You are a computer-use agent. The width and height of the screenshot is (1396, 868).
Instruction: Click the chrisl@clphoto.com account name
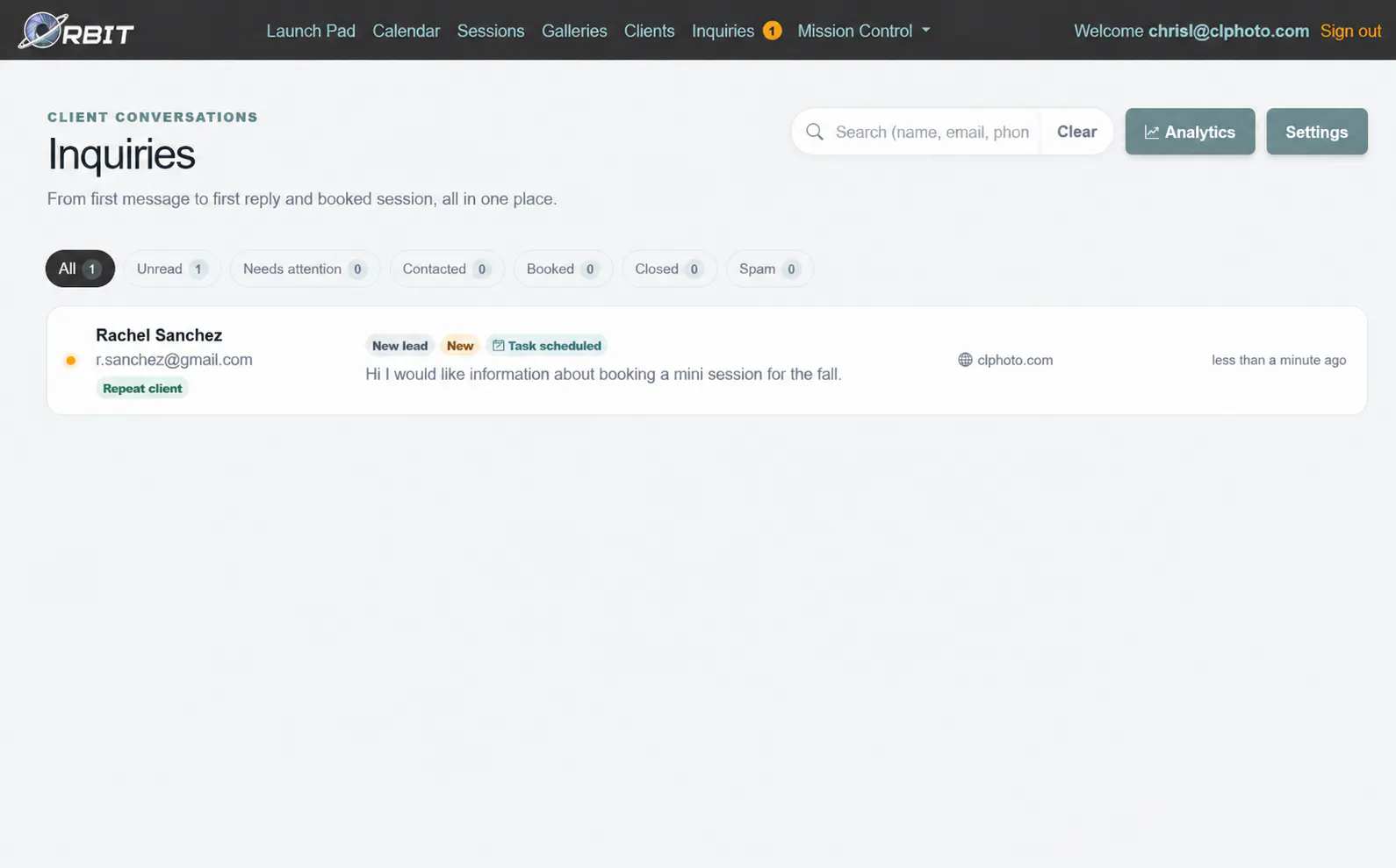pos(1228,31)
